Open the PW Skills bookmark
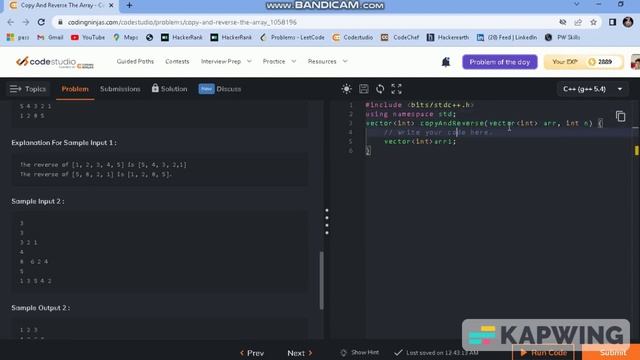The image size is (640, 360). coord(562,37)
